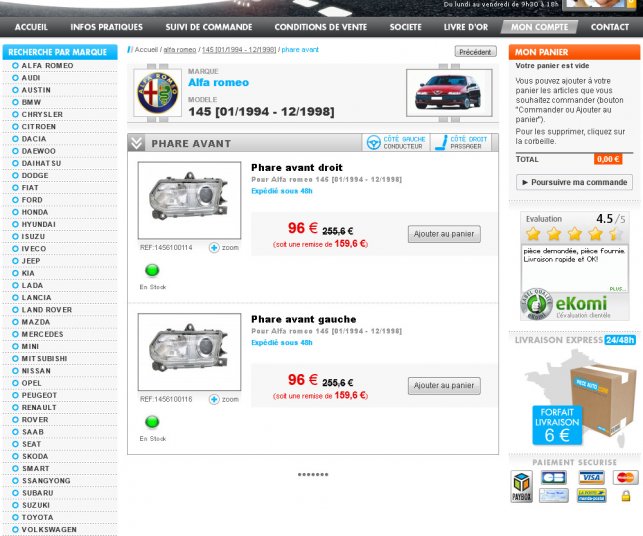Select CITROEN brand

tap(39, 127)
